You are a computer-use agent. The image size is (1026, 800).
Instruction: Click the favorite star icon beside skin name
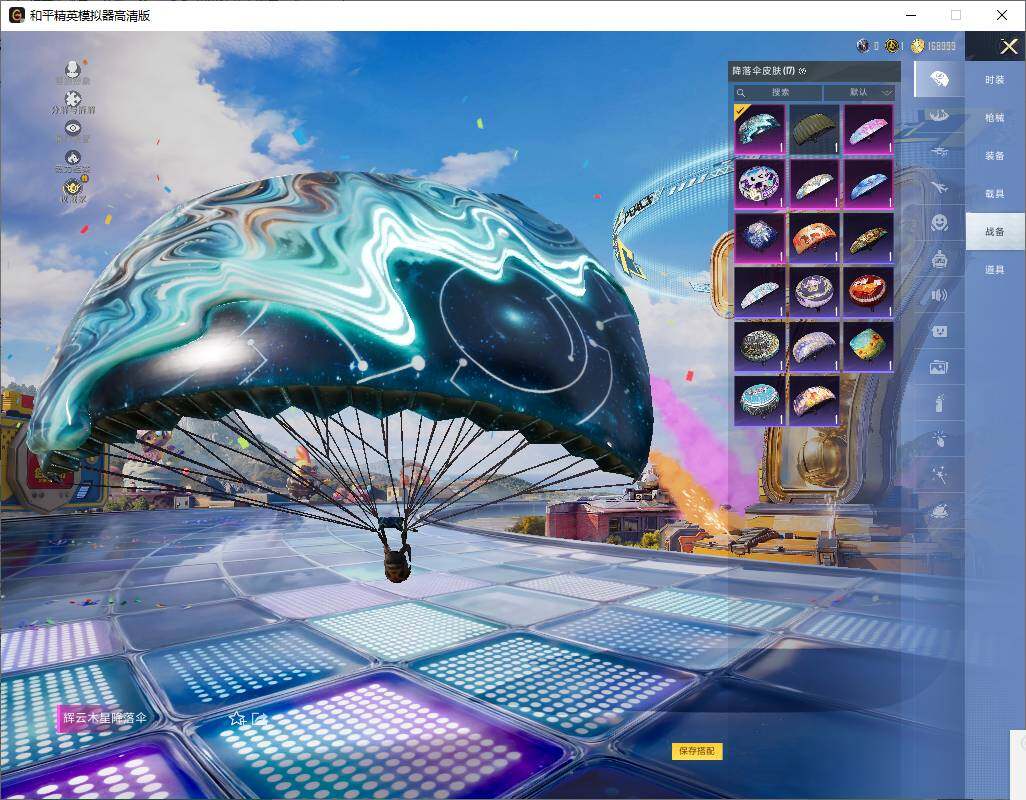point(236,719)
